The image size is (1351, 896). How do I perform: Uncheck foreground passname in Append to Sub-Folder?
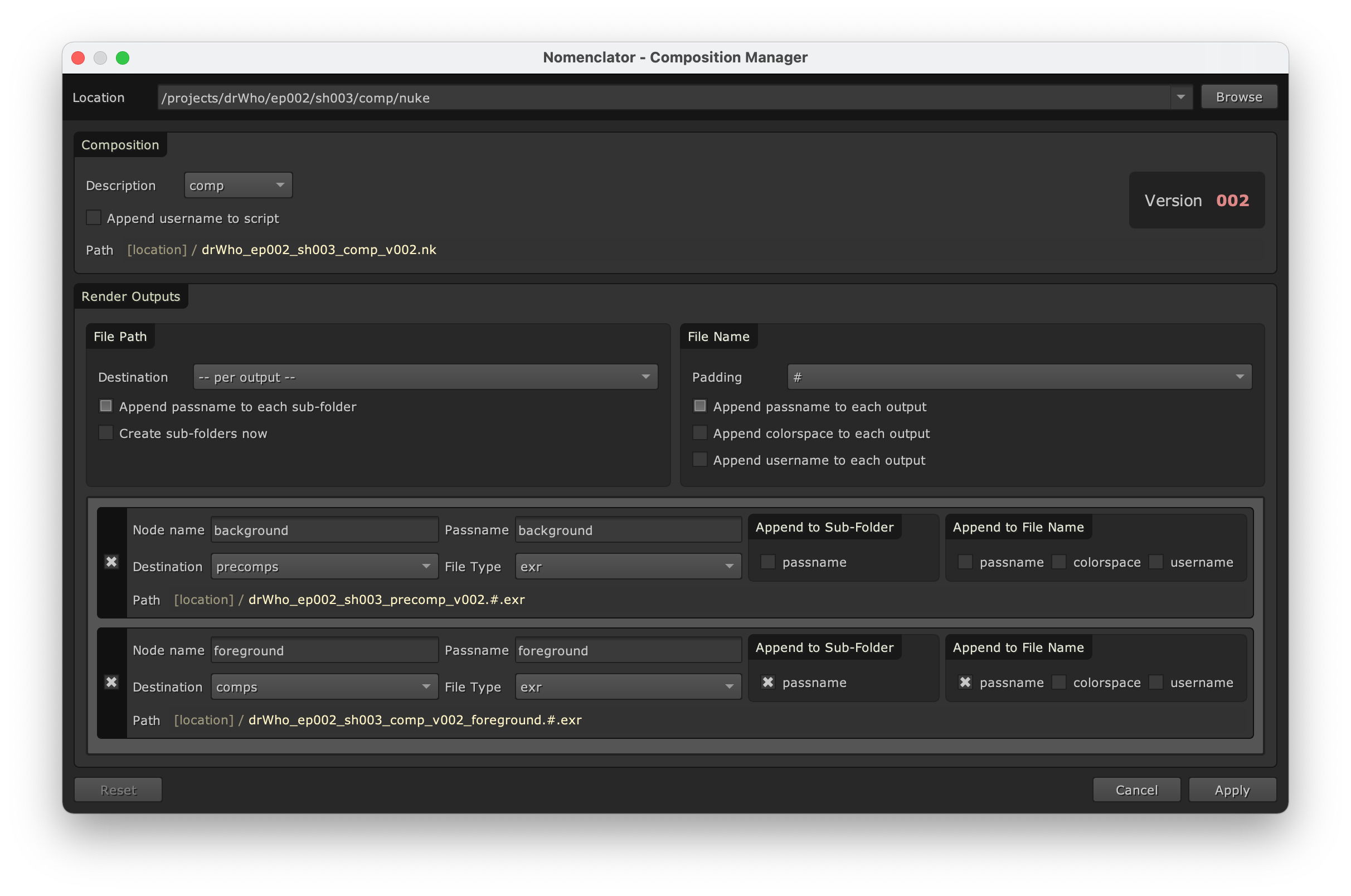click(x=768, y=682)
